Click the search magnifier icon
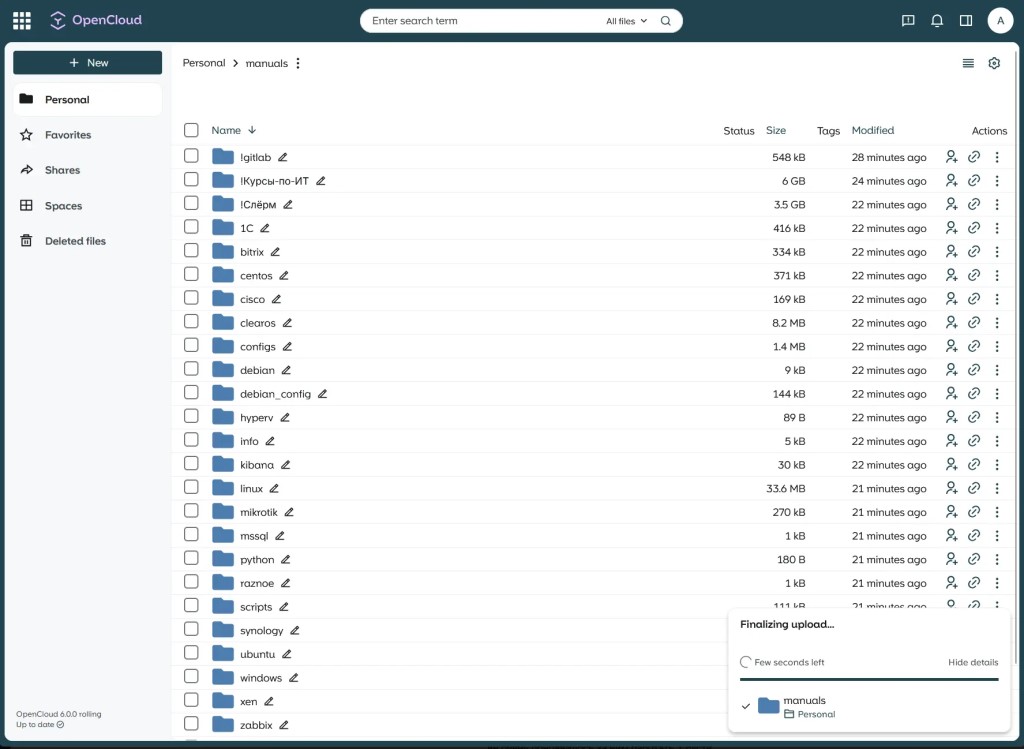The image size is (1024, 749). coord(666,21)
